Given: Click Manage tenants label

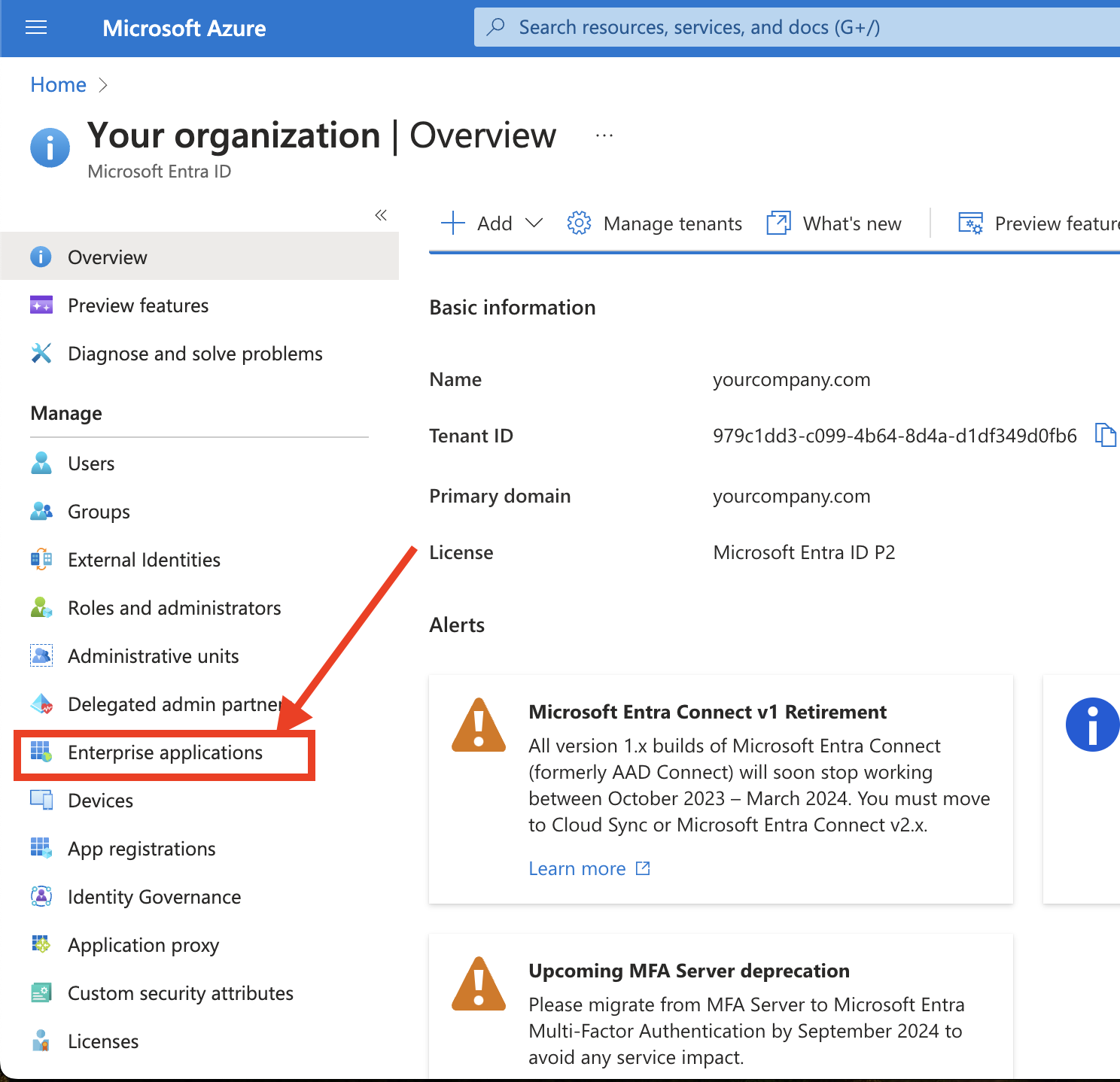Looking at the screenshot, I should pos(673,223).
